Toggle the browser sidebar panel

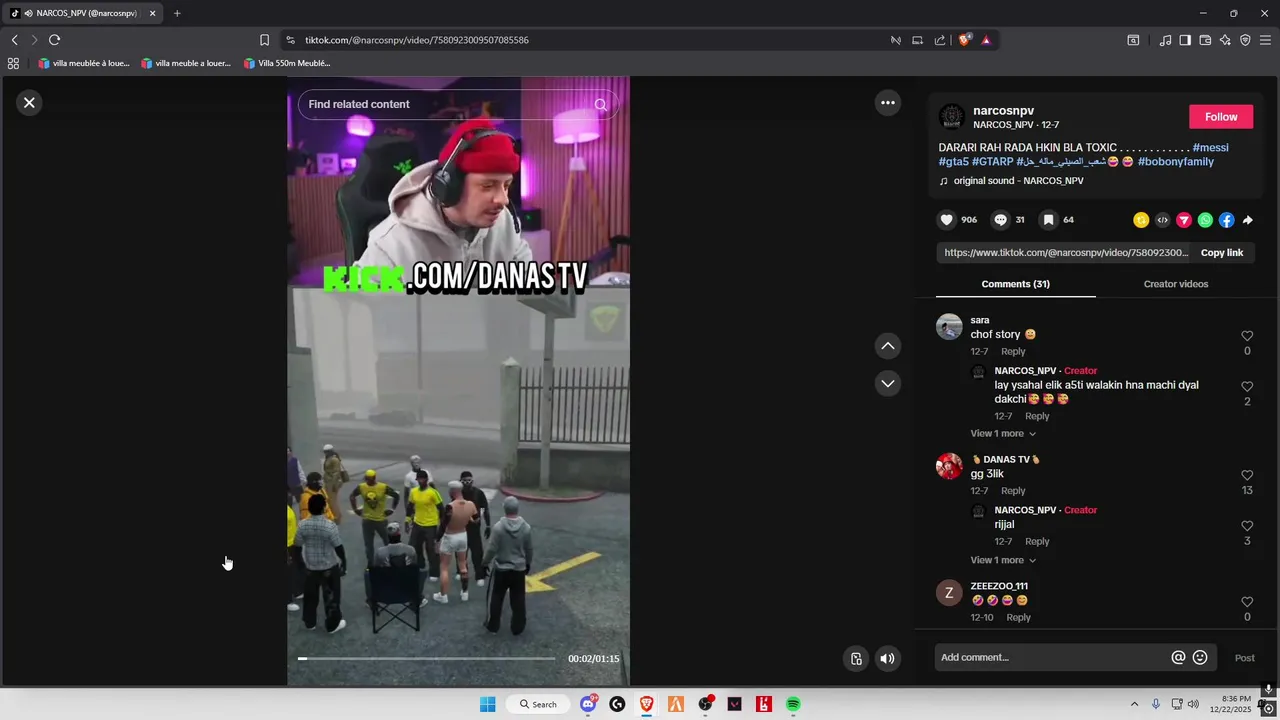pyautogui.click(x=1185, y=40)
